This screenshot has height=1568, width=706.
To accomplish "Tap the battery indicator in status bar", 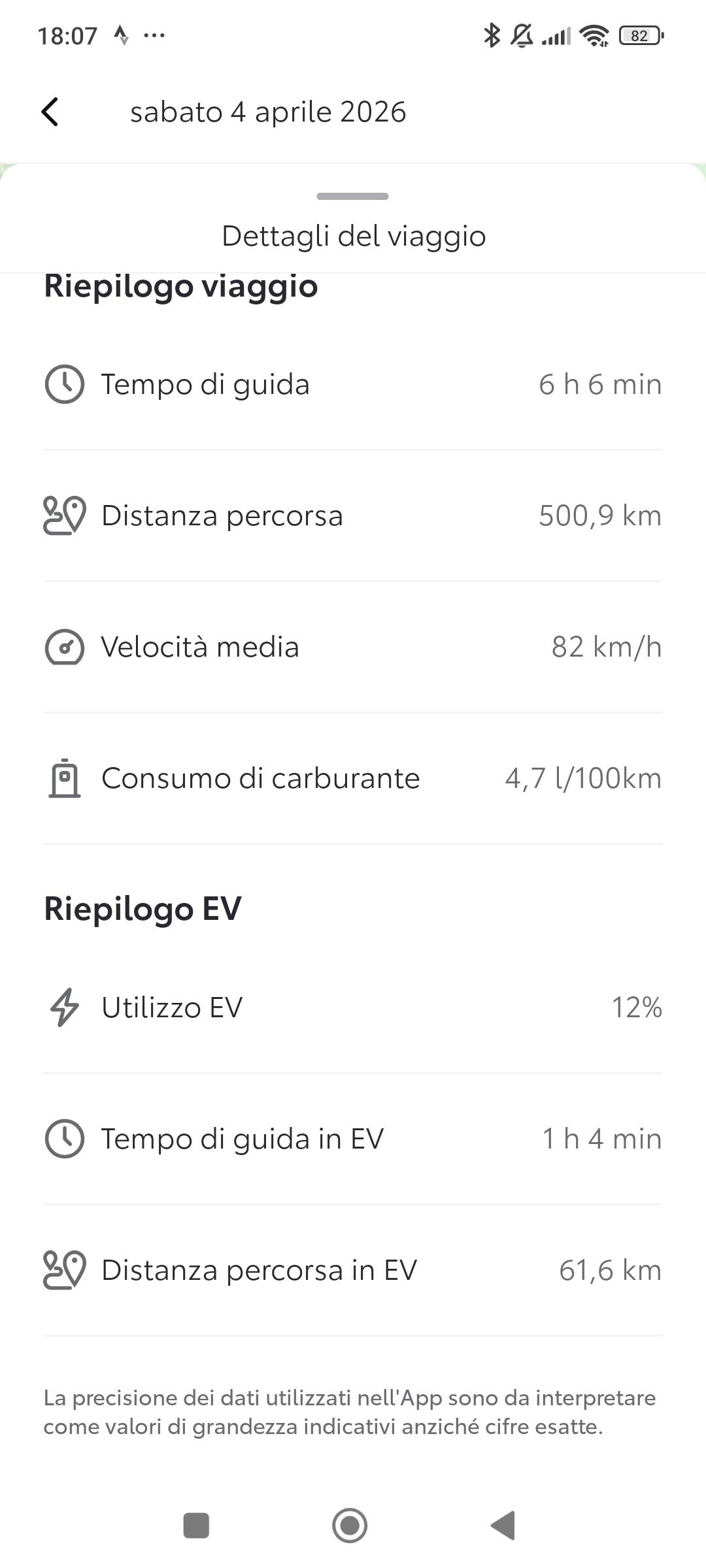I will (641, 35).
